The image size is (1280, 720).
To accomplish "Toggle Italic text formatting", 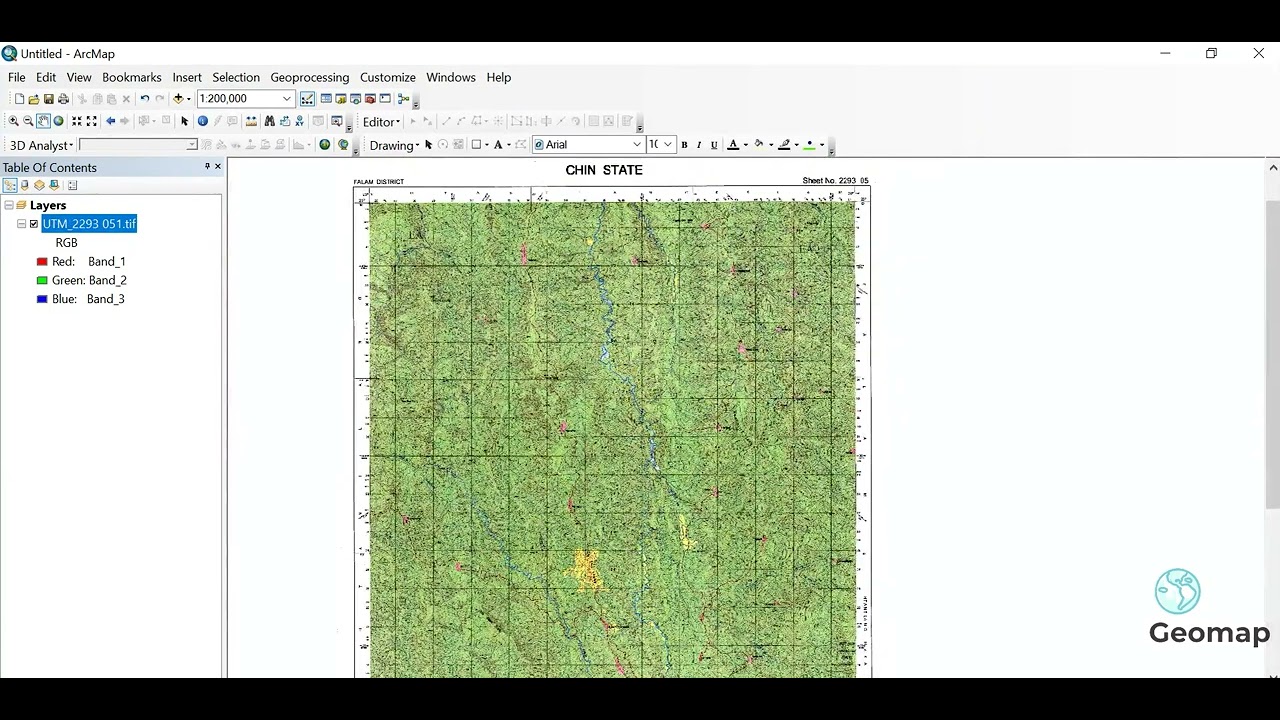I will pyautogui.click(x=699, y=145).
